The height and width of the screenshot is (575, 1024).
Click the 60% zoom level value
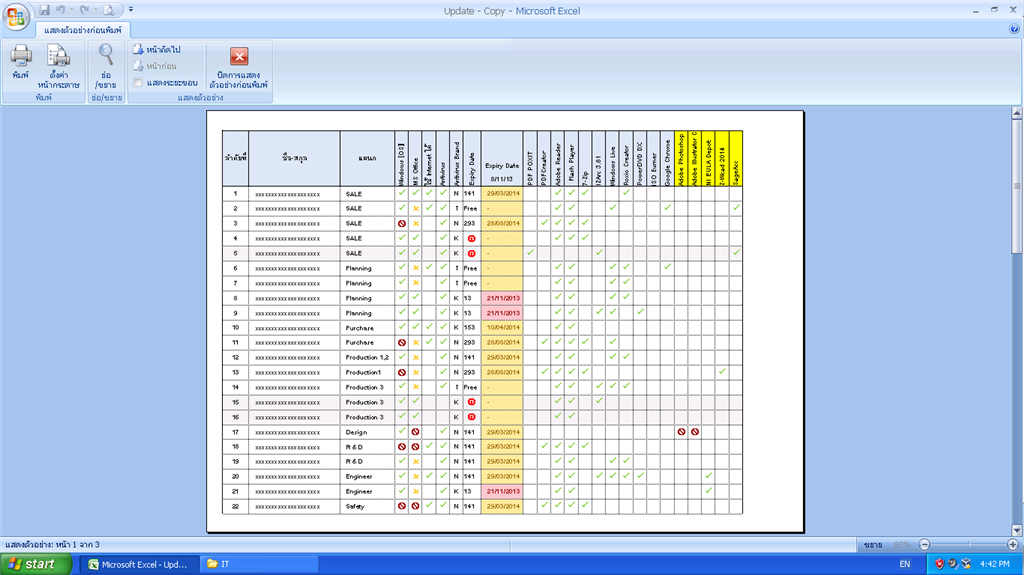click(x=902, y=544)
